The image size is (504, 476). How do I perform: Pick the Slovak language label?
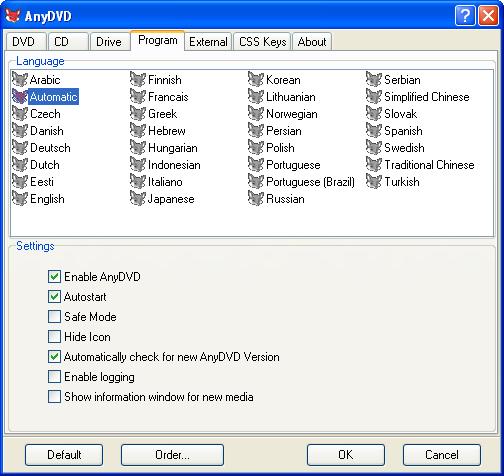400,114
